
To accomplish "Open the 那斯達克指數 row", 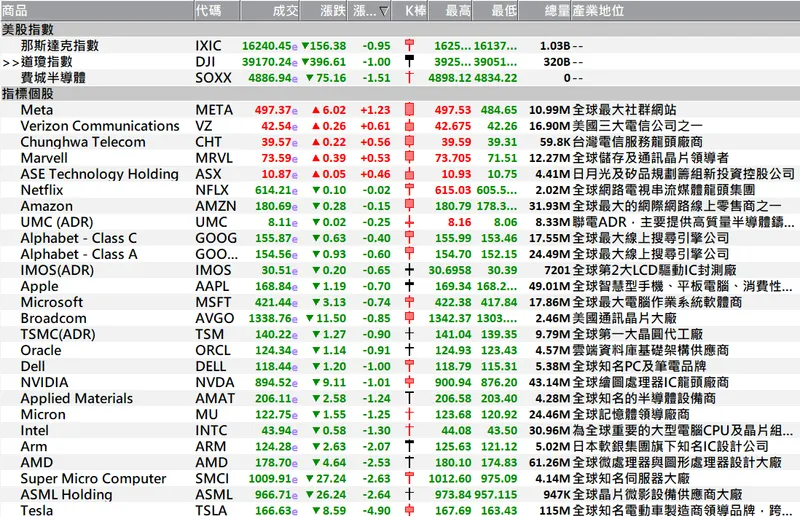I will tap(400, 46).
